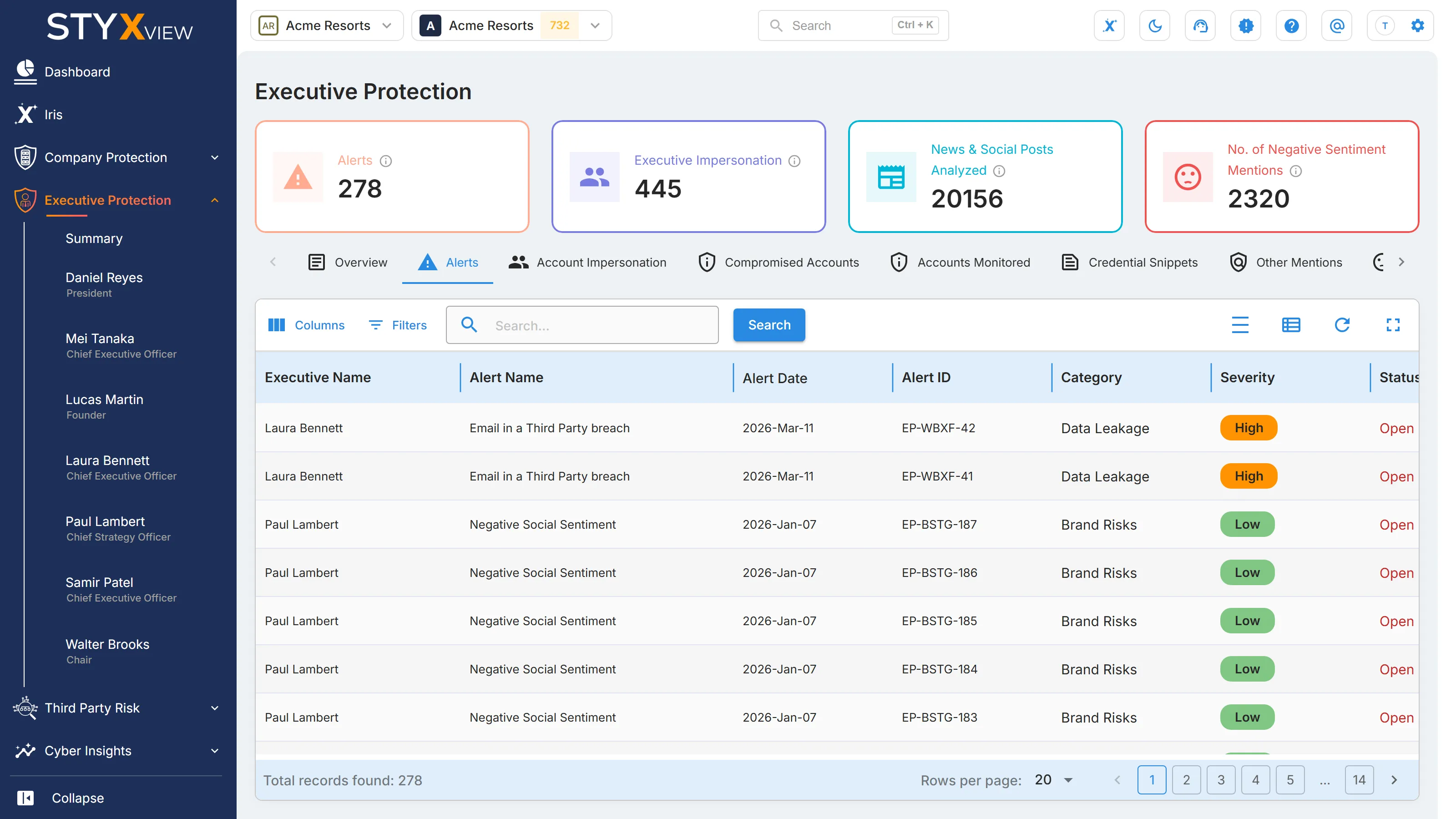Switch to Credential Snippets tab

1129,262
